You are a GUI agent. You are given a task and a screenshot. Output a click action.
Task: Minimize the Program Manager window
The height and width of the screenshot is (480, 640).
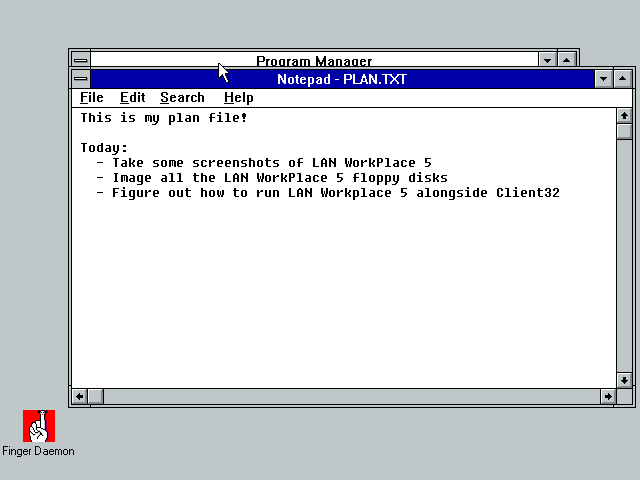[547, 60]
